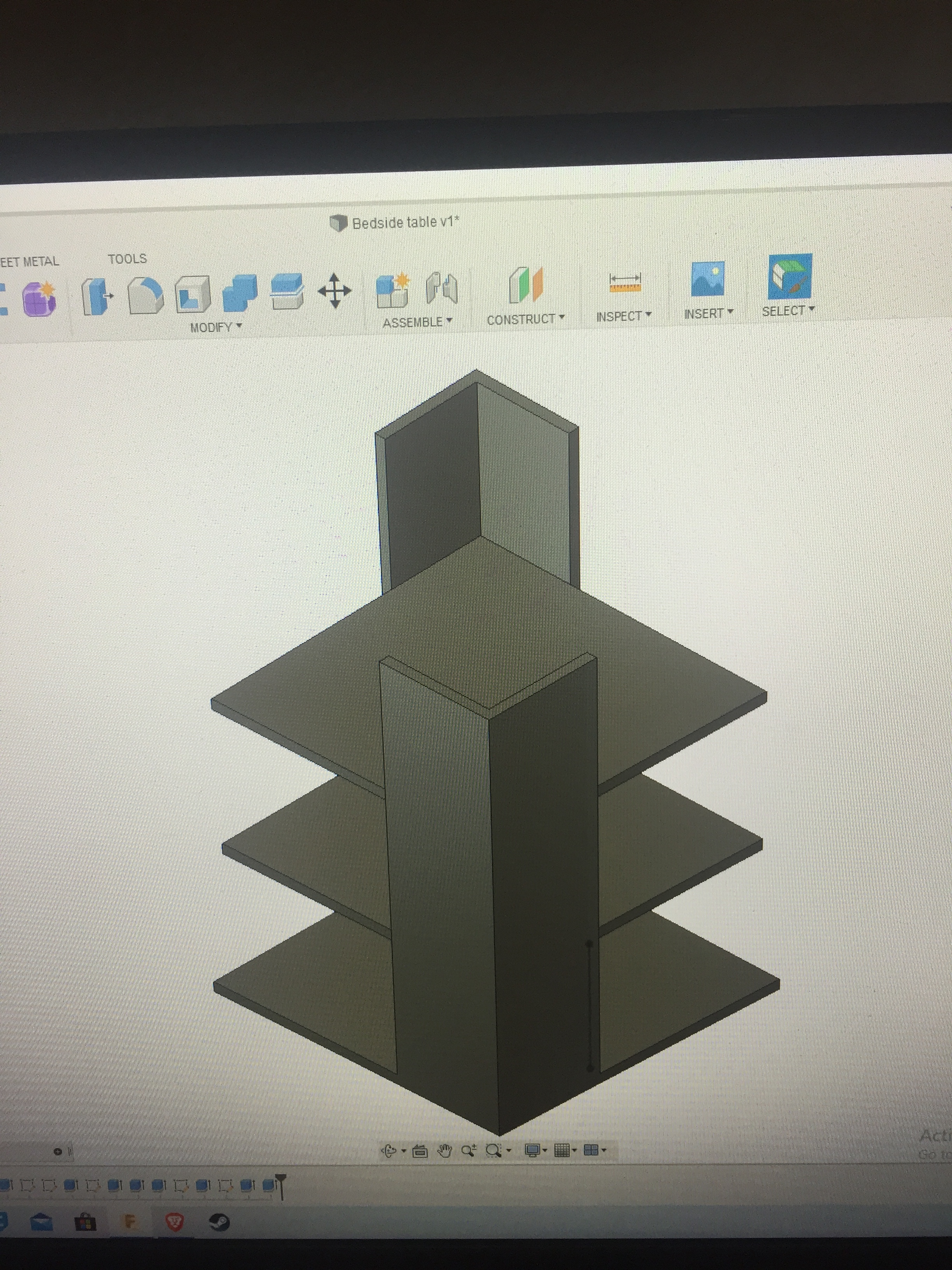Create a New Component from Assemble
Viewport: 952px width, 1270px height.
click(x=393, y=289)
